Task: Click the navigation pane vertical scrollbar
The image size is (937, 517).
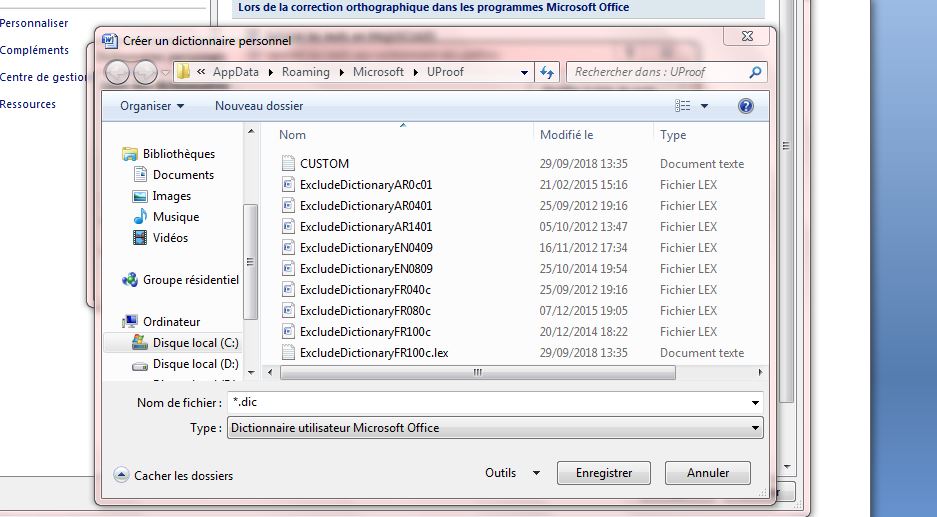Action: (x=250, y=261)
